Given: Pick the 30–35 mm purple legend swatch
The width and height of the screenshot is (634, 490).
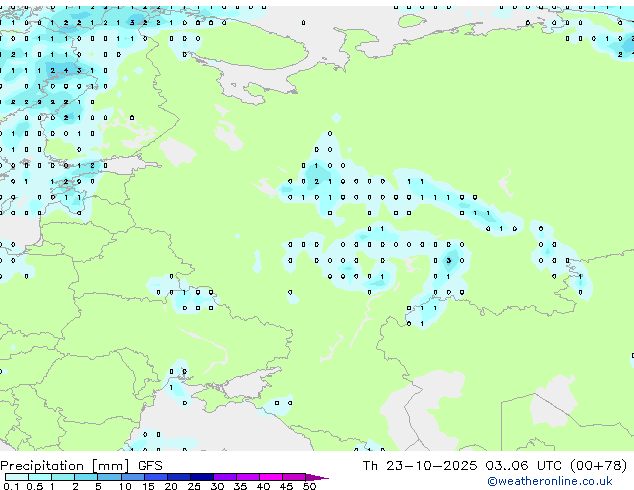Looking at the screenshot, I should pyautogui.click(x=224, y=477).
